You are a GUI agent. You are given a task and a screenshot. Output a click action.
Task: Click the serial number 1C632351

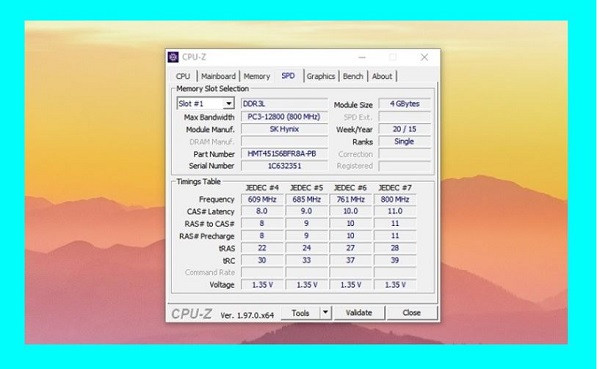(x=284, y=166)
